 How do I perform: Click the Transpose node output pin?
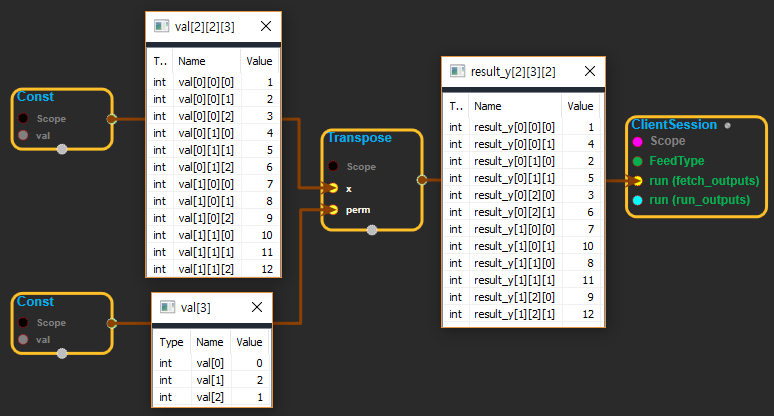tap(421, 180)
